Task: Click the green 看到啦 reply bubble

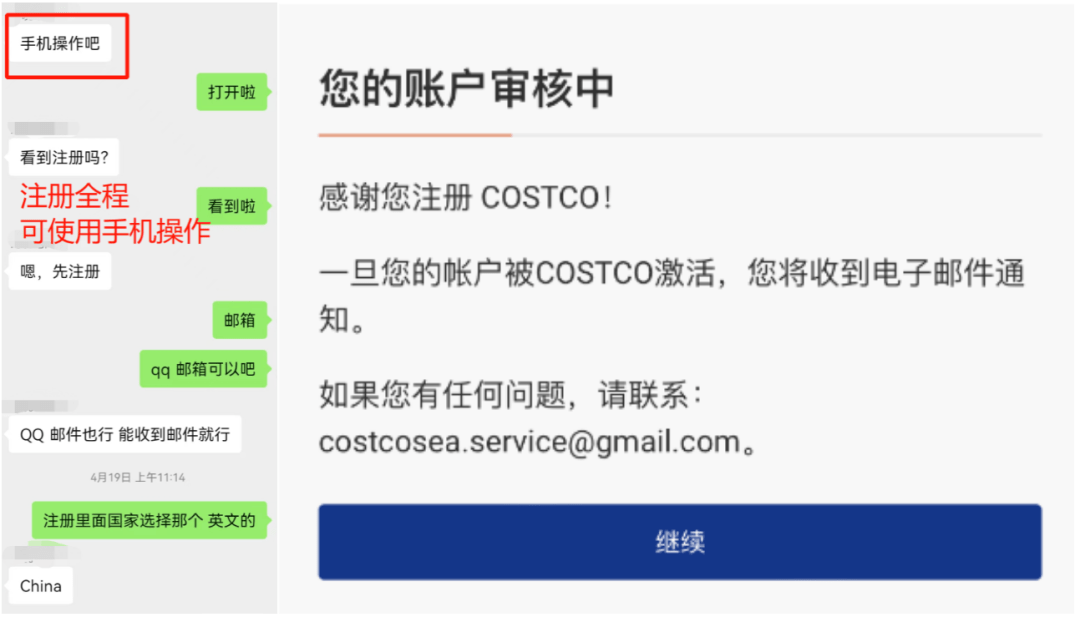Action: coord(232,206)
